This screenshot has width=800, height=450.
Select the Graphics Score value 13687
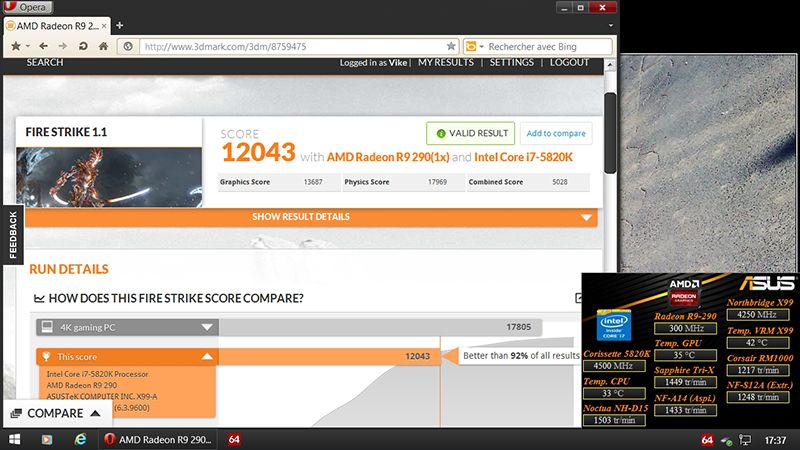(313, 182)
